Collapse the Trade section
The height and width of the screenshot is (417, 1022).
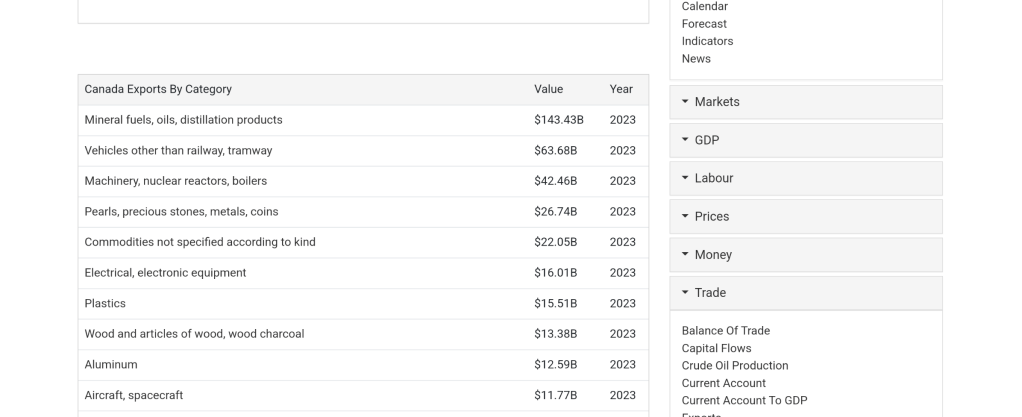709,293
